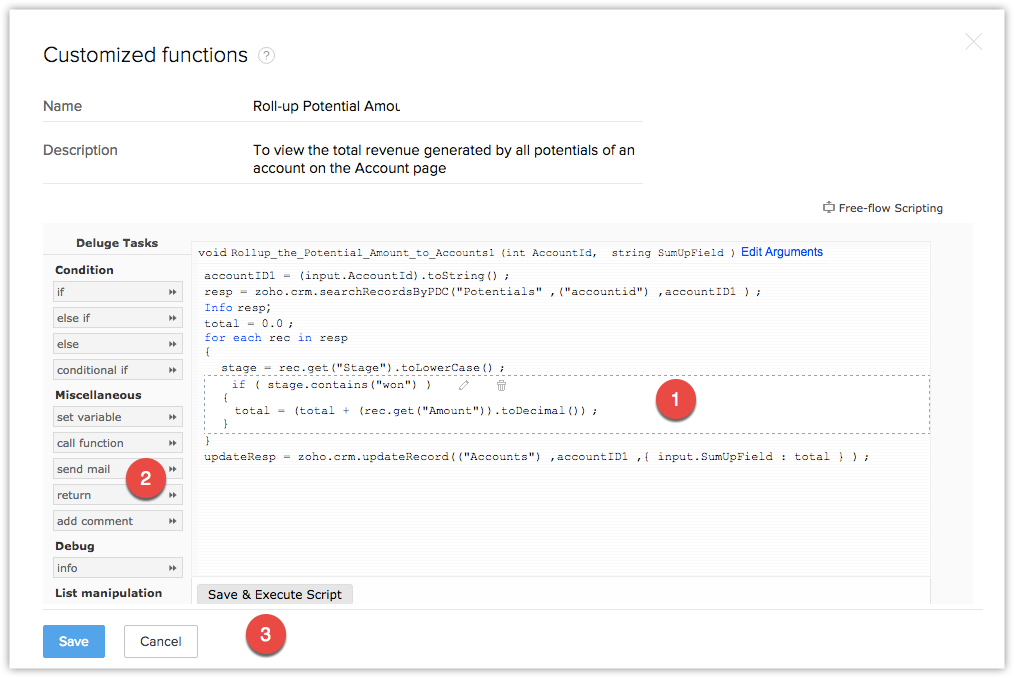The height and width of the screenshot is (678, 1014).
Task: Insert the 'else if' condition task
Action: click(x=118, y=318)
